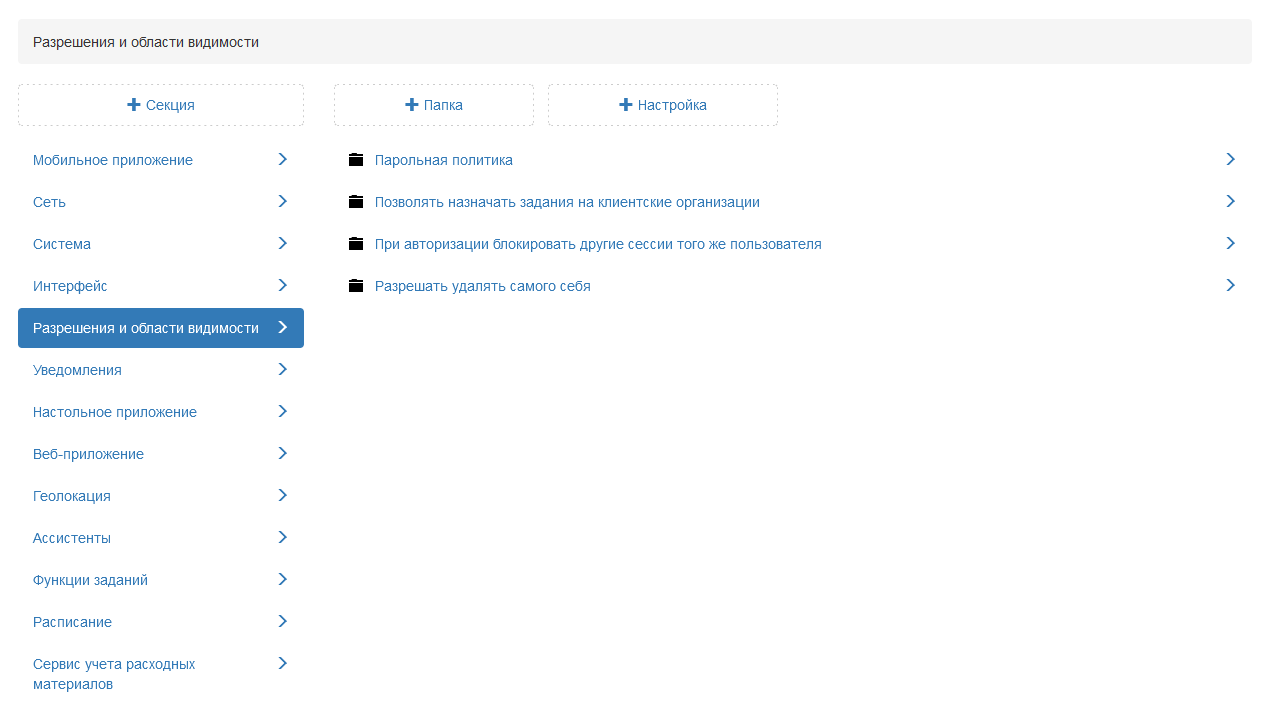Open the Уведомления section

(x=77, y=370)
